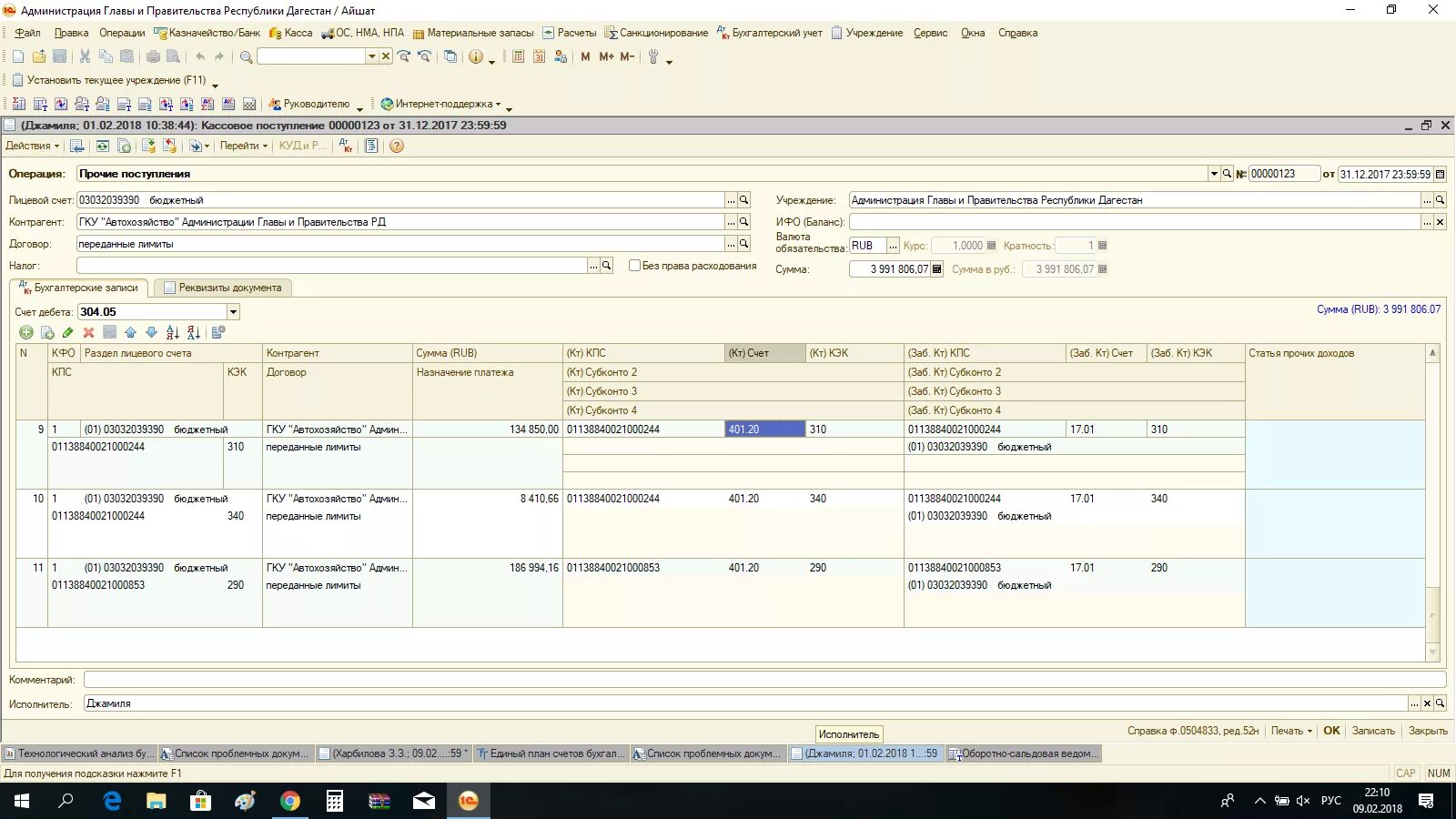Add a new row with green plus icon

tap(26, 333)
